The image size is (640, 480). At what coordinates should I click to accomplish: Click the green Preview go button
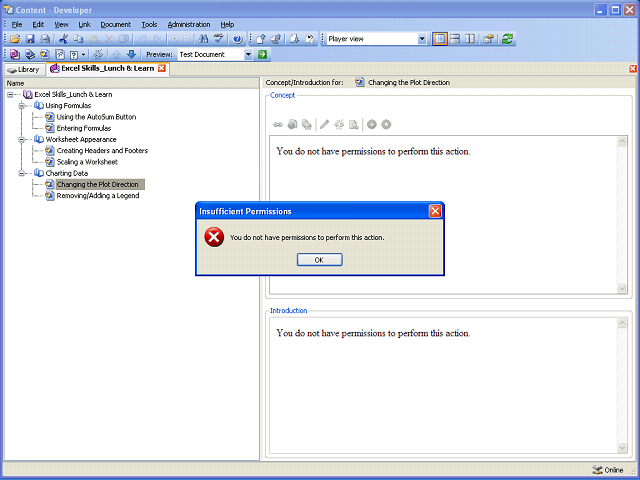pos(262,54)
